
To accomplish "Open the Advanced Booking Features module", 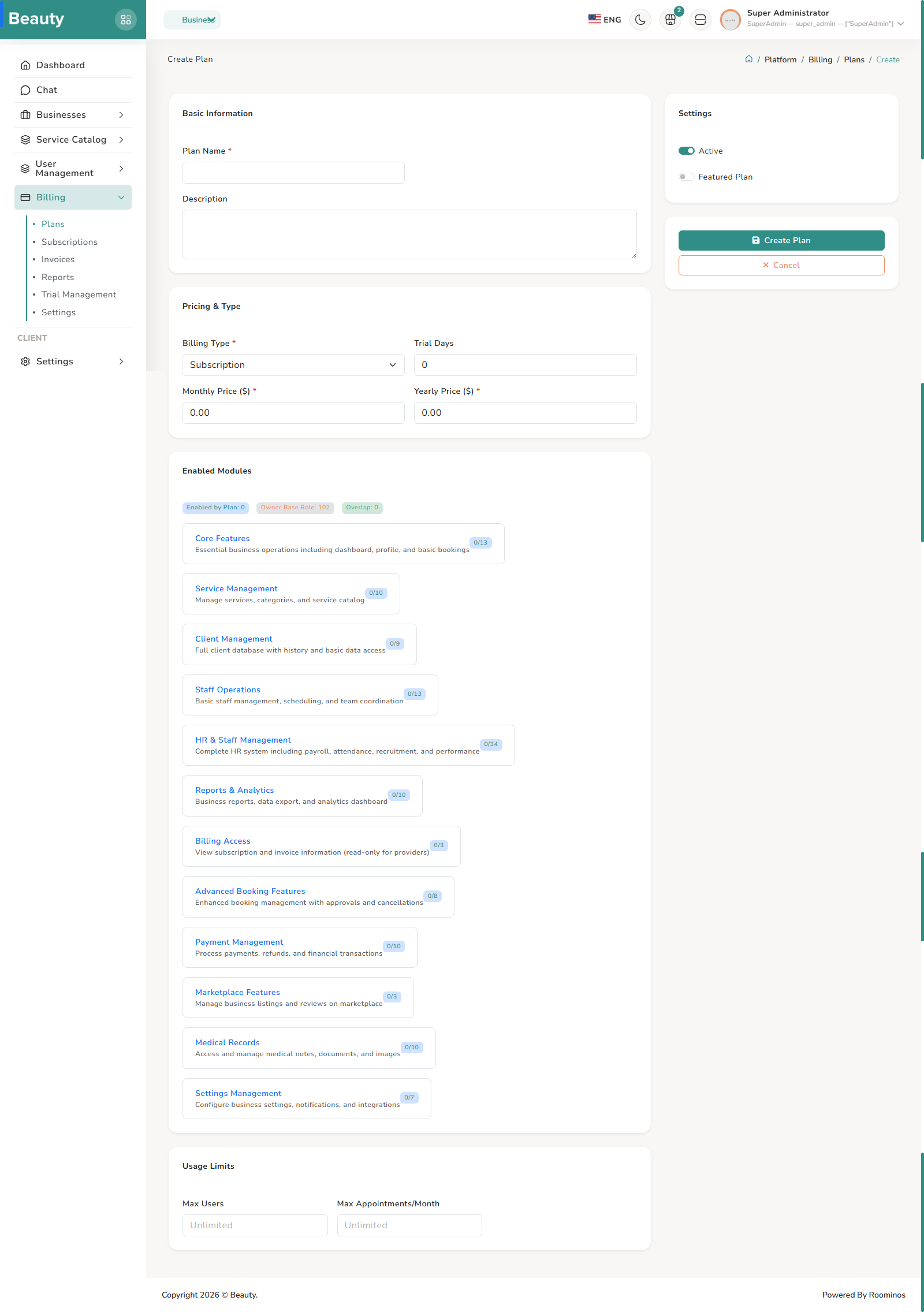I will pos(250,891).
